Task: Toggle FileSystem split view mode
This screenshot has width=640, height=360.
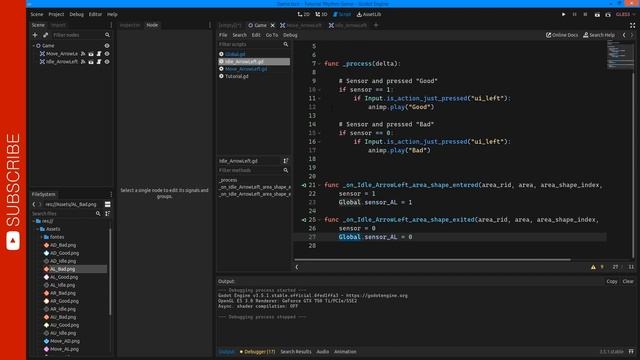Action: pyautogui.click(x=108, y=204)
